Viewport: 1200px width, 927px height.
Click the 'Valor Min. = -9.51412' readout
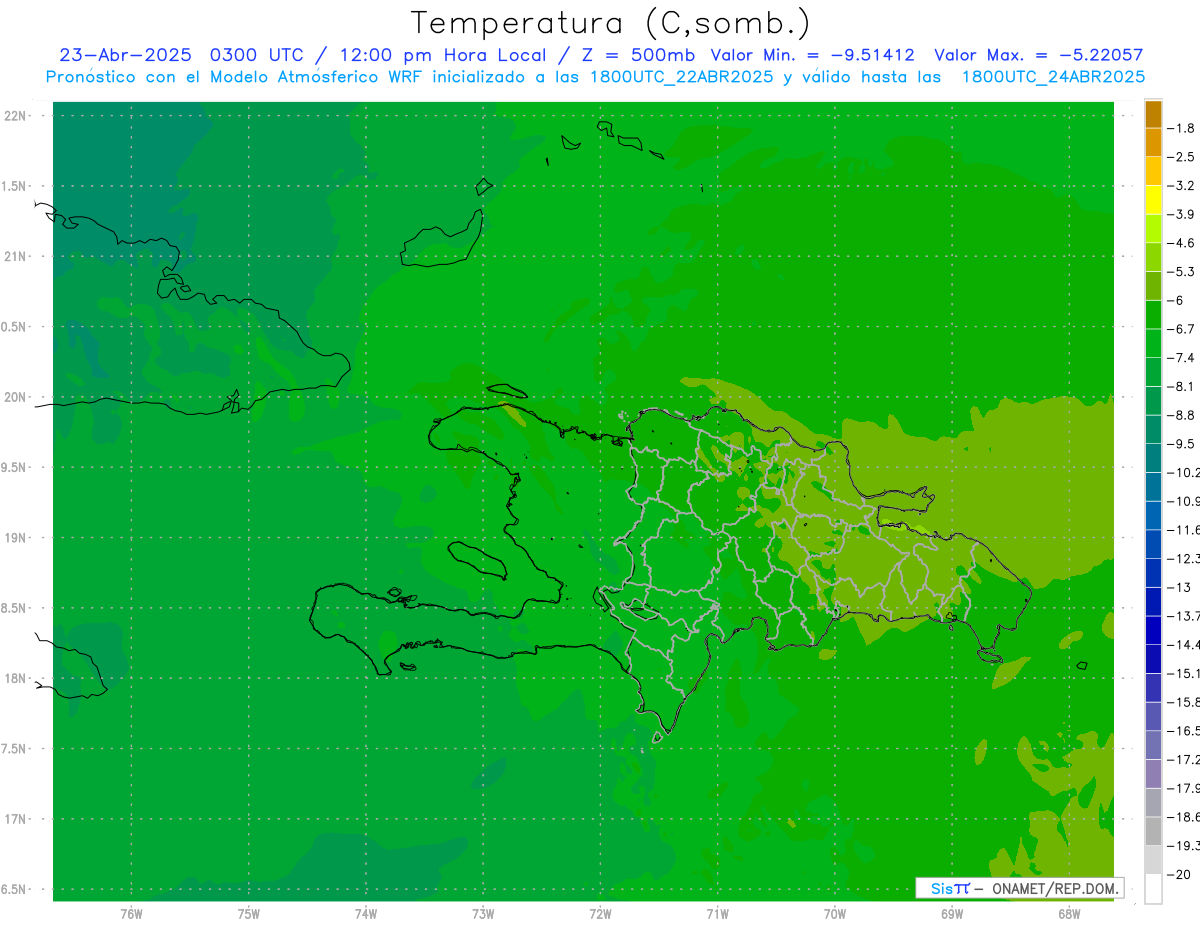pos(812,55)
